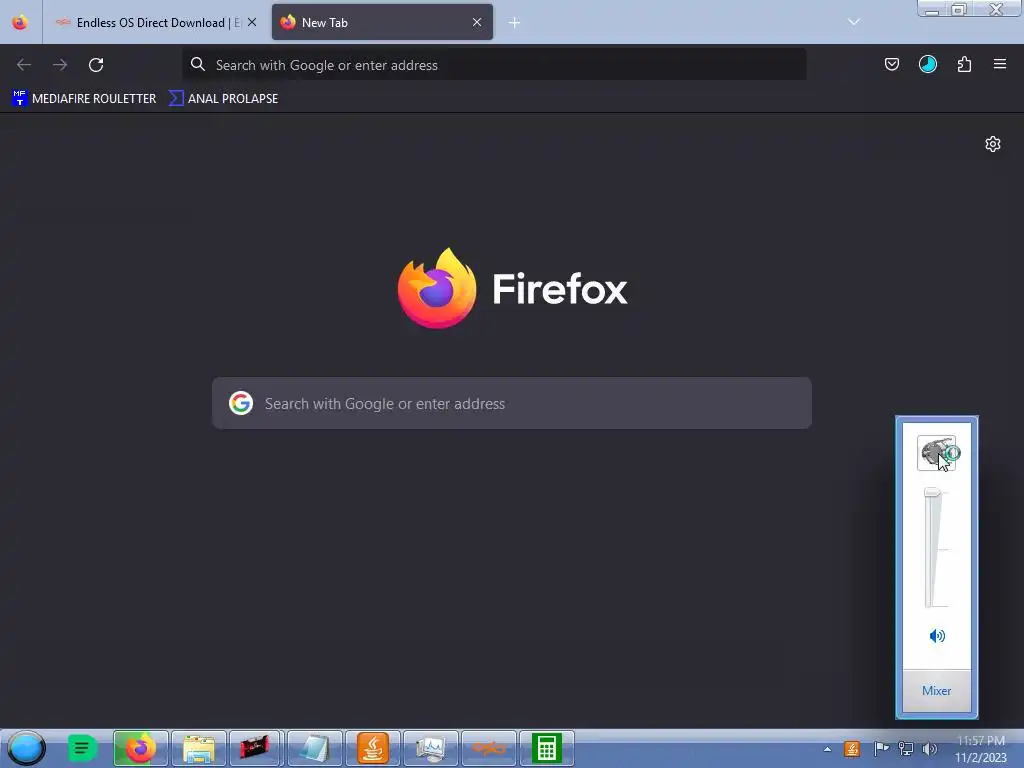Screen dimensions: 1024x768
Task: Show hidden system tray icons
Action: 827,749
